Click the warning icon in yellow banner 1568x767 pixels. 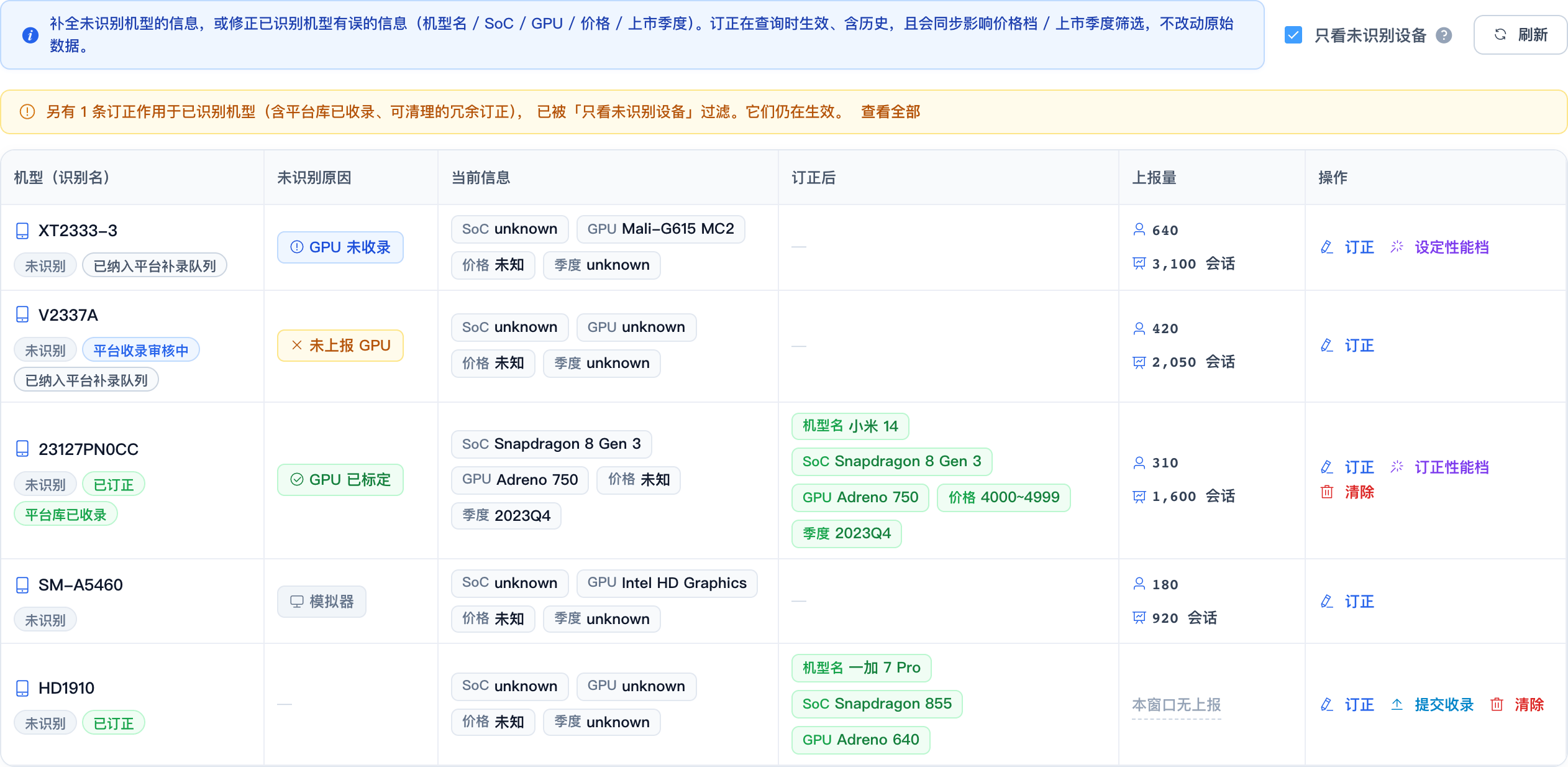[x=27, y=112]
